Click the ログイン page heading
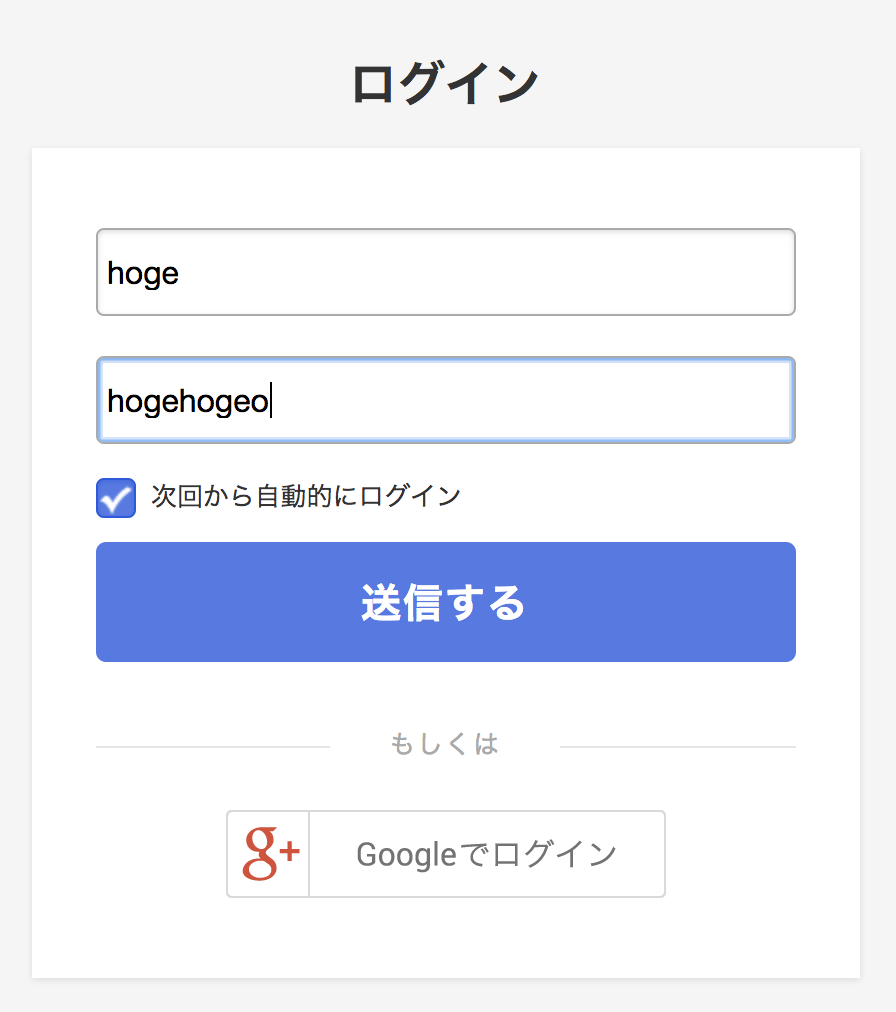This screenshot has height=1012, width=896. click(445, 83)
